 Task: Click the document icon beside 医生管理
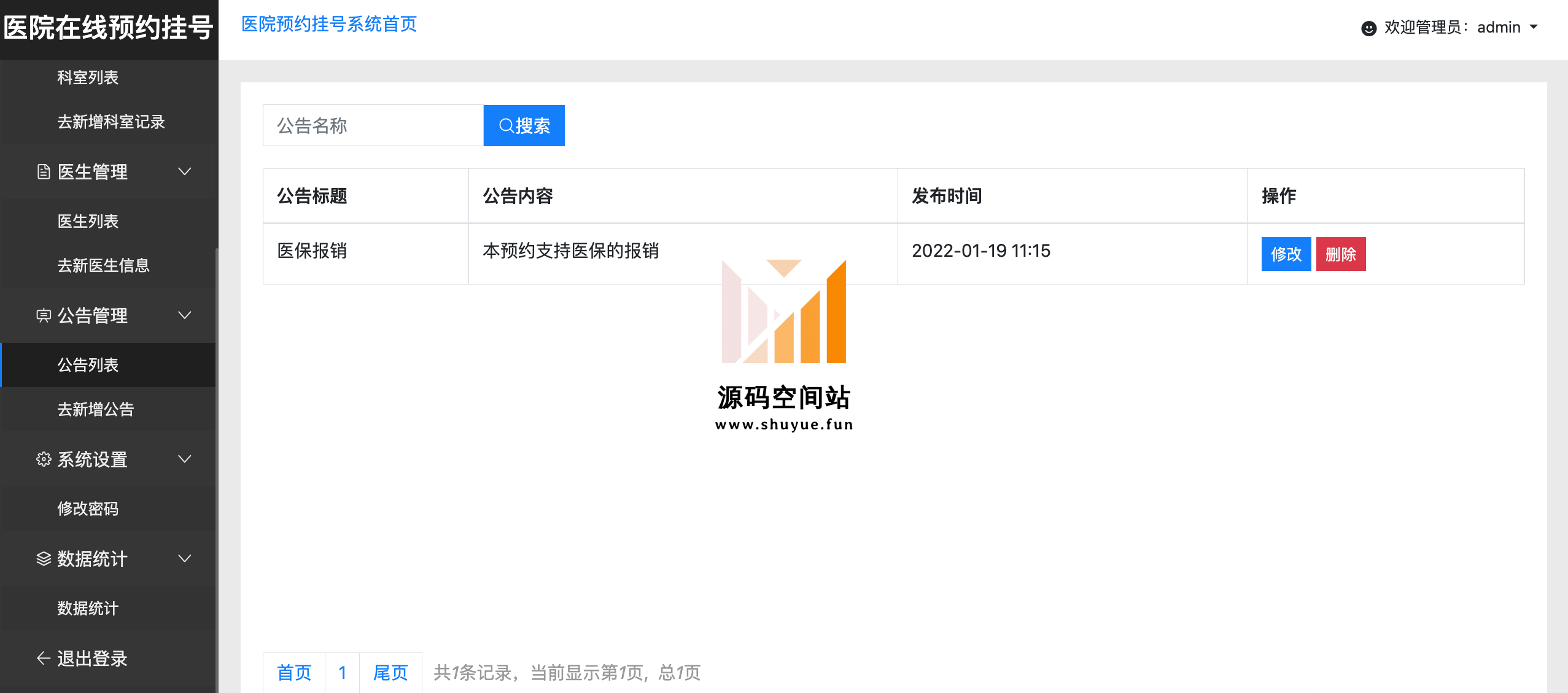click(43, 171)
